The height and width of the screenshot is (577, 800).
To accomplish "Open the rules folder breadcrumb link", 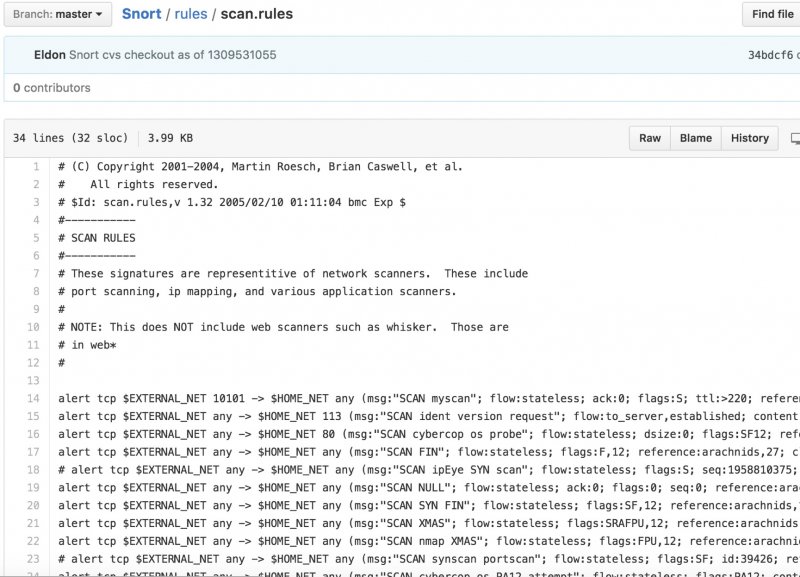I will click(x=191, y=14).
